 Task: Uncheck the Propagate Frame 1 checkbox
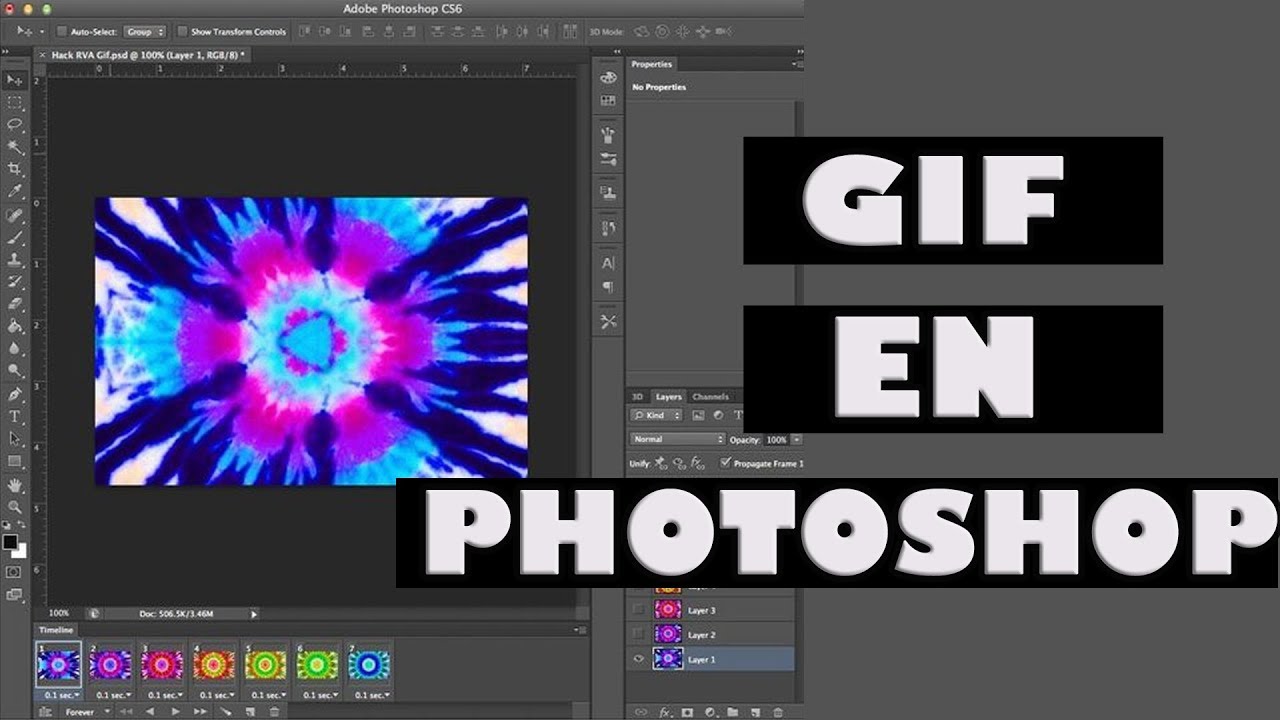click(726, 463)
